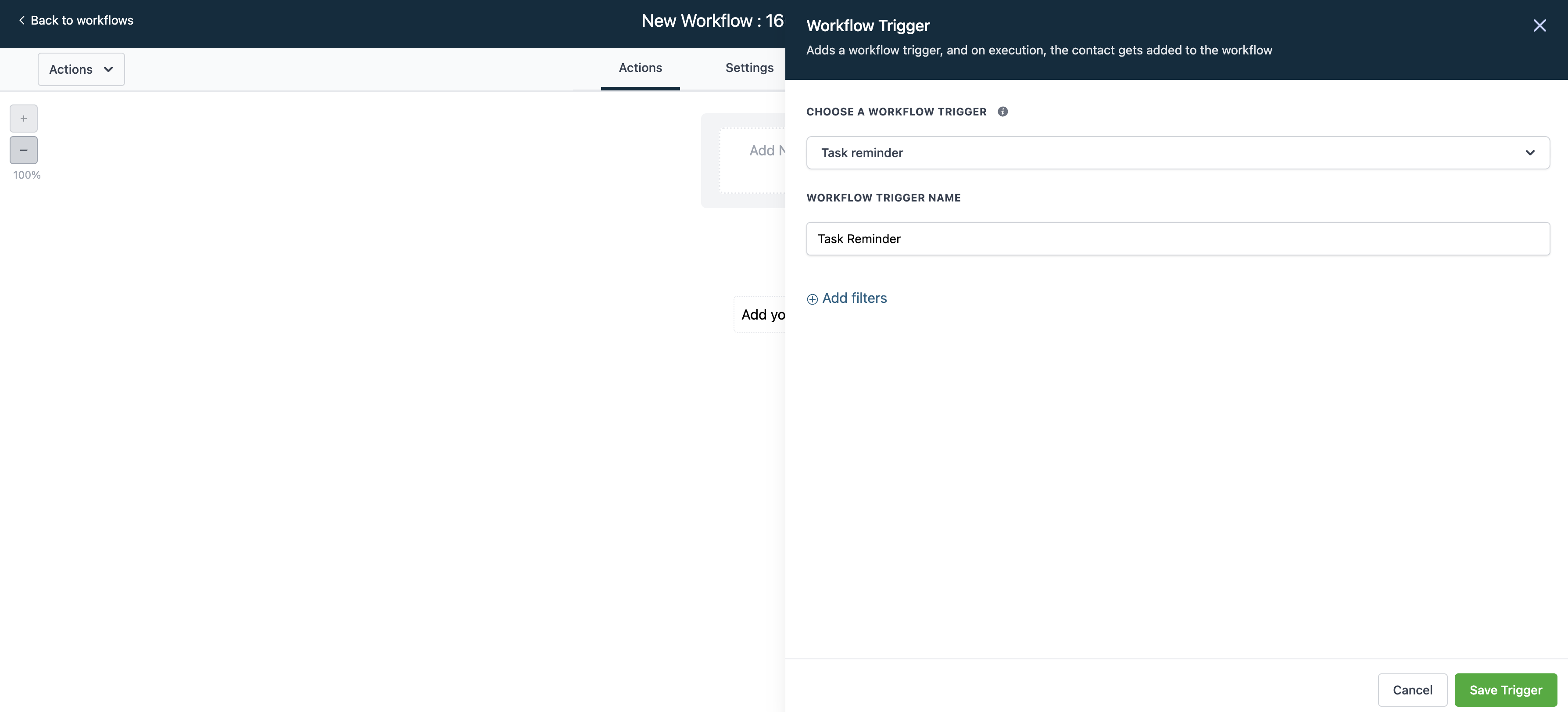Click the Back to workflows link

pos(82,20)
